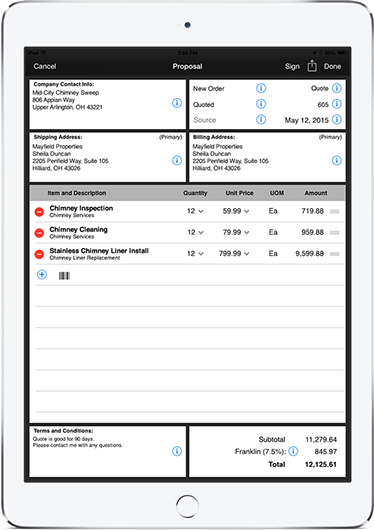Remove Chimney Inspection line with red minus
374x530 pixels.
click(x=39, y=212)
